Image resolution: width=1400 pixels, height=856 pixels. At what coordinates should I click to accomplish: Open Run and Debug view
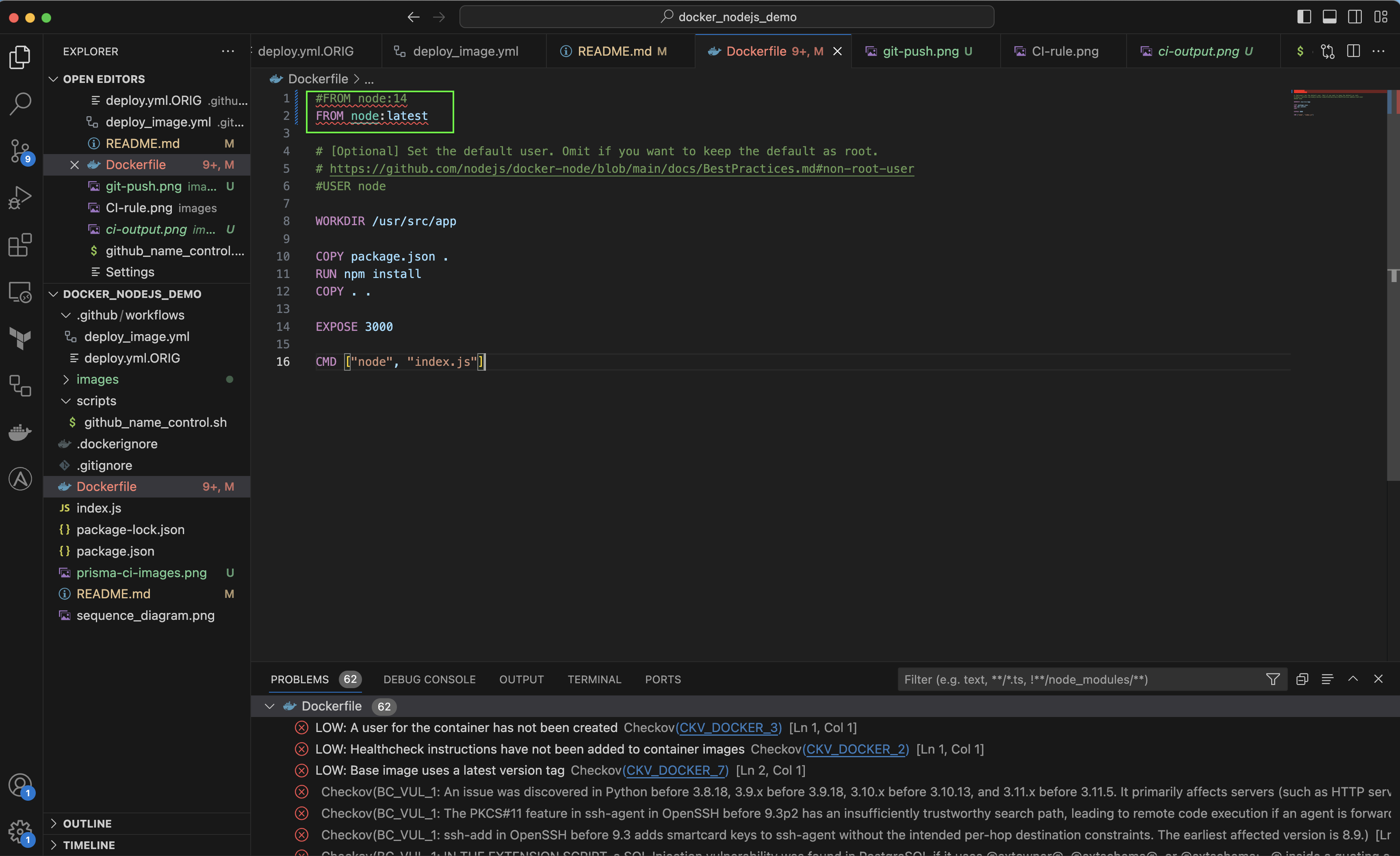20,198
